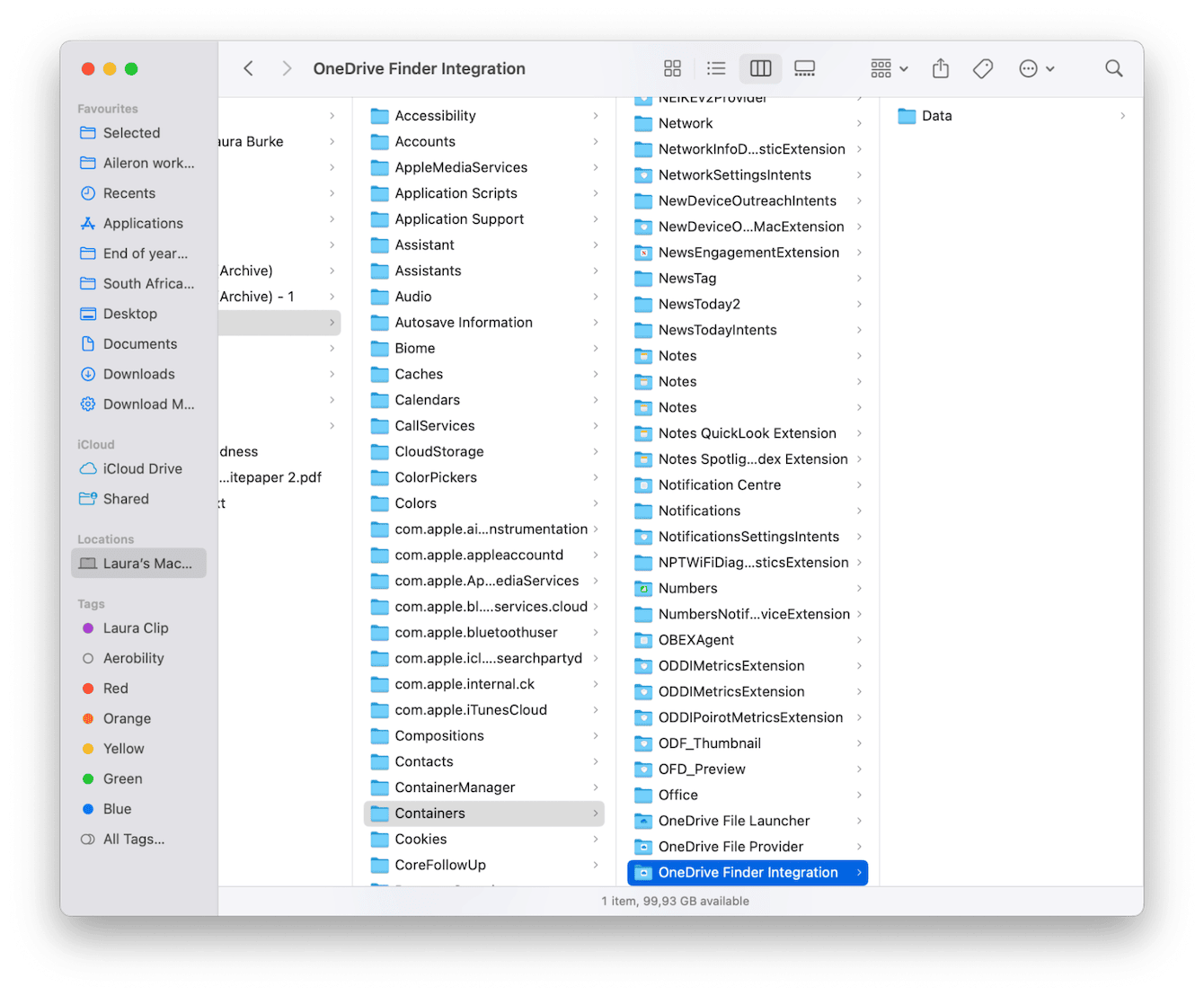Select Recents in the Favourites section
1204x996 pixels.
129,193
